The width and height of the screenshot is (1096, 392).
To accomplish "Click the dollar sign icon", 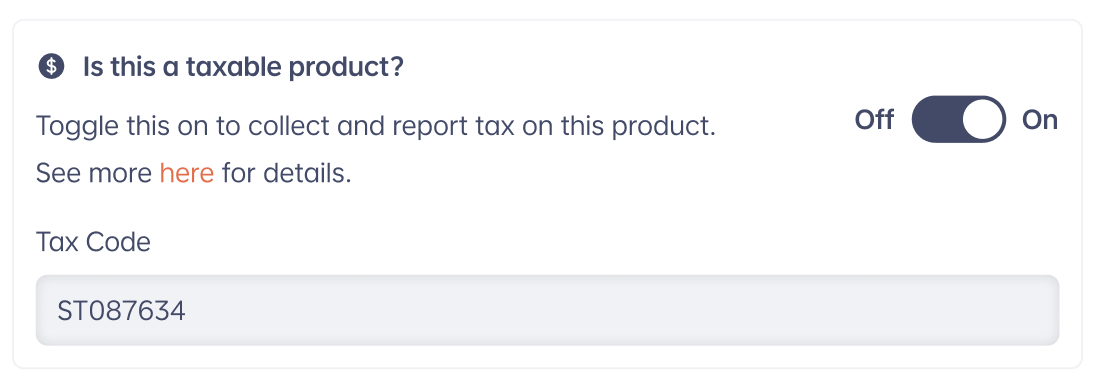I will tap(51, 67).
